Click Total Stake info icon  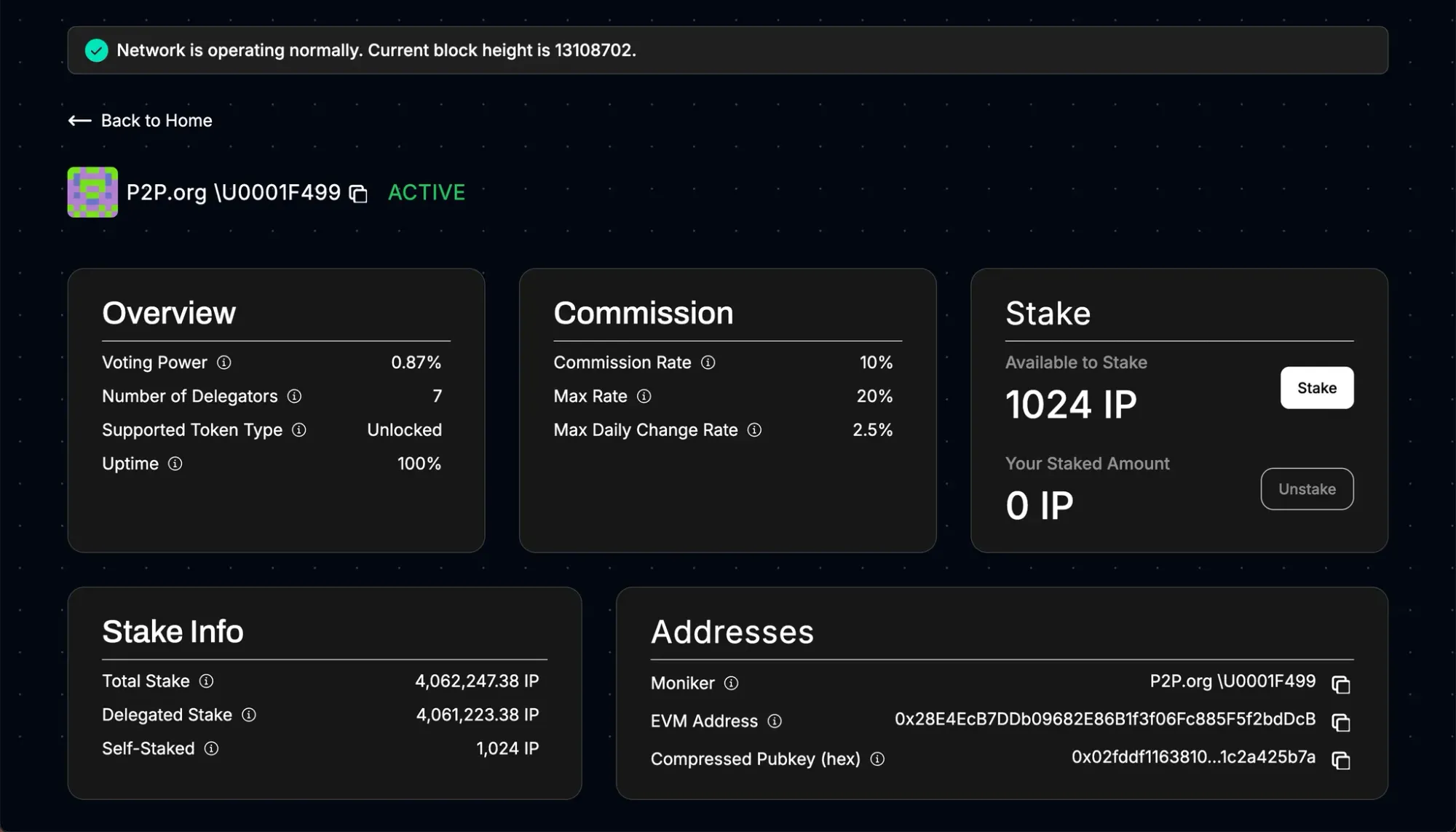pyautogui.click(x=207, y=681)
